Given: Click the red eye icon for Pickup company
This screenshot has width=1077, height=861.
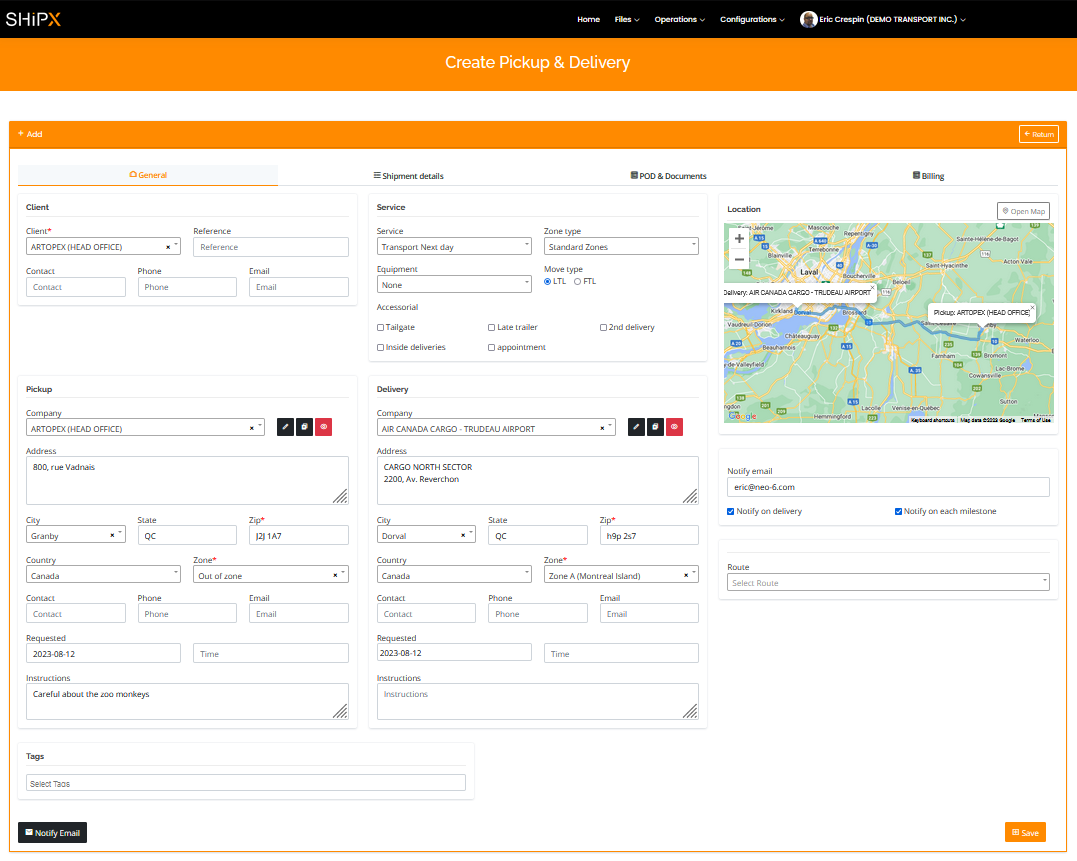Looking at the screenshot, I should (x=324, y=427).
